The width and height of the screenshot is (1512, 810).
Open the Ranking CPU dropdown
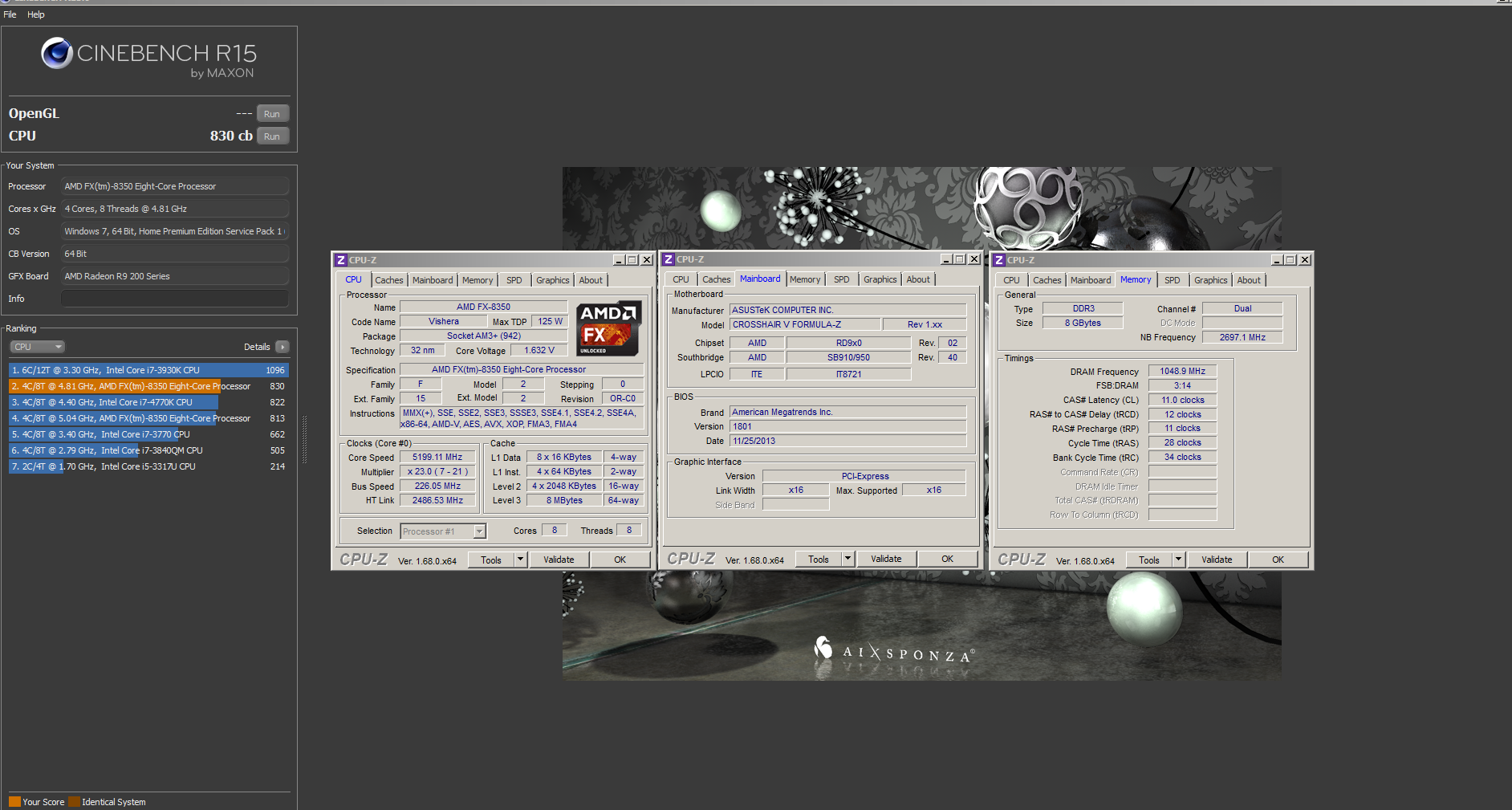pos(37,347)
